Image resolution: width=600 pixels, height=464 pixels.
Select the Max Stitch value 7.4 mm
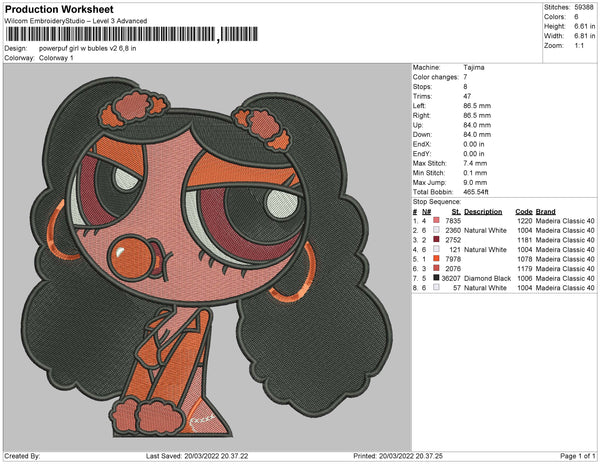475,163
